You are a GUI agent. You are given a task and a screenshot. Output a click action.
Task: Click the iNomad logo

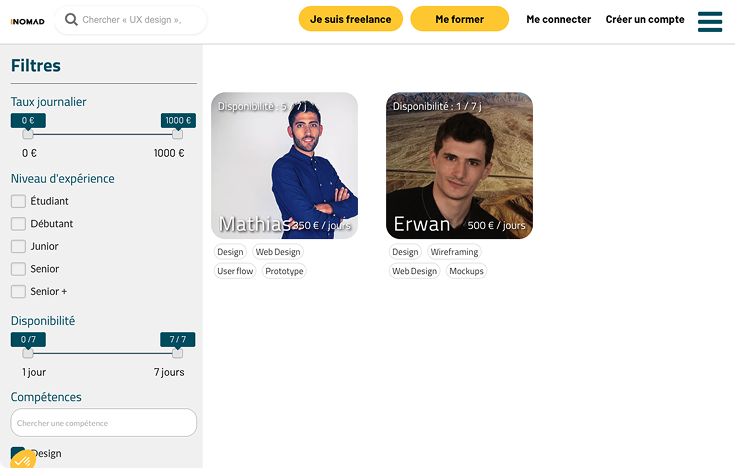click(28, 22)
